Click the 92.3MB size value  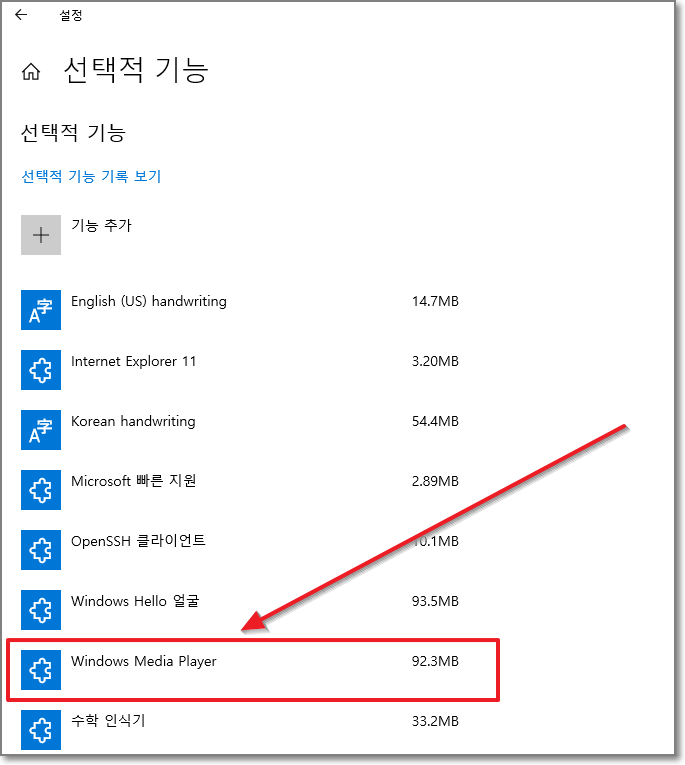(435, 662)
